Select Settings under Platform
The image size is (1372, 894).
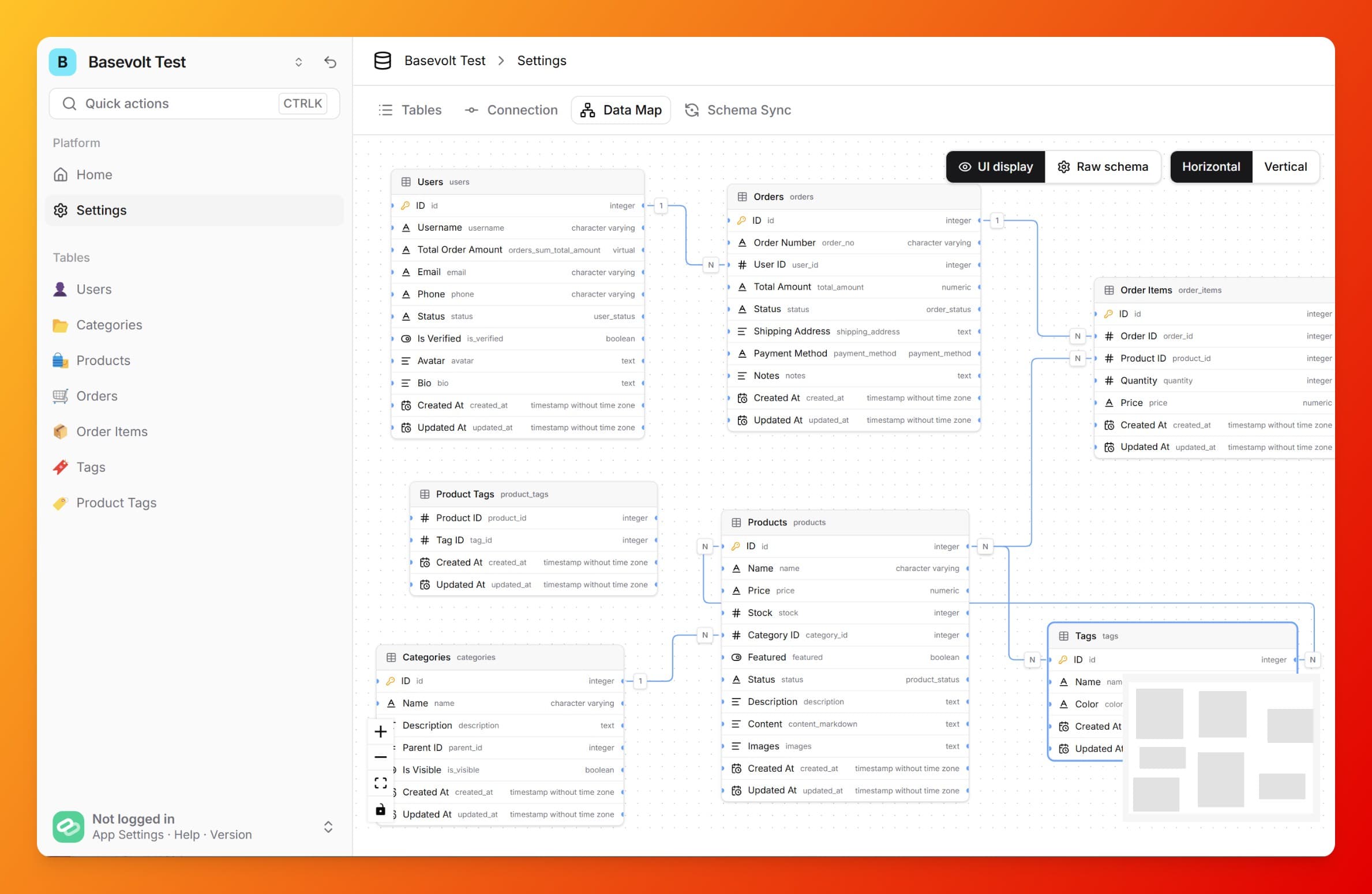point(101,210)
